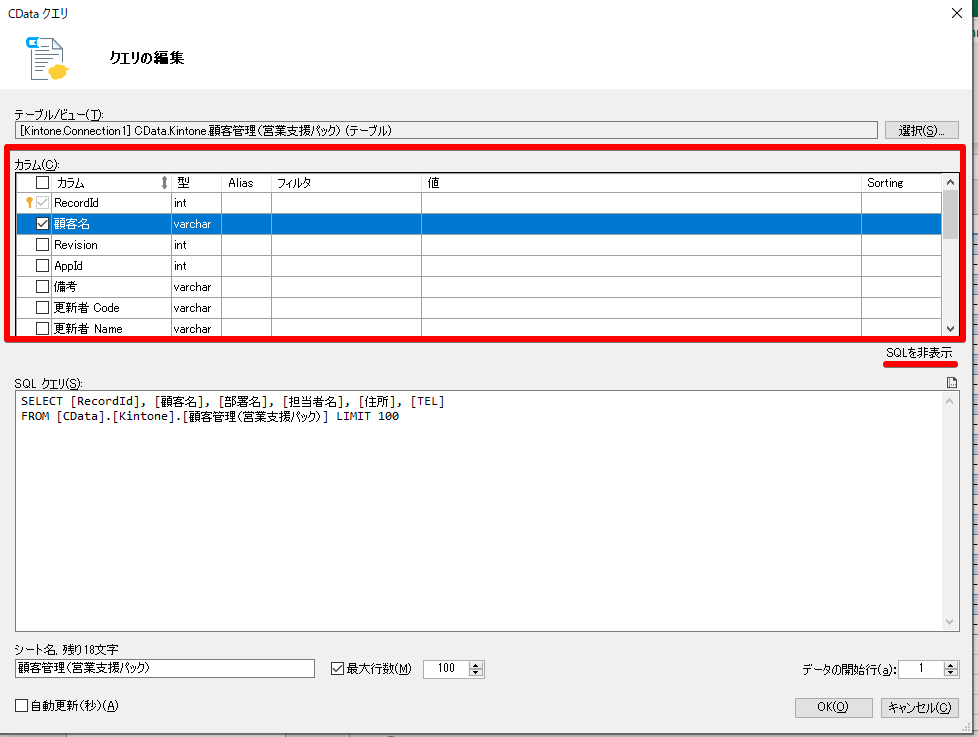
Task: Uncheck the 顧客名 column checkbox
Action: (x=42, y=223)
